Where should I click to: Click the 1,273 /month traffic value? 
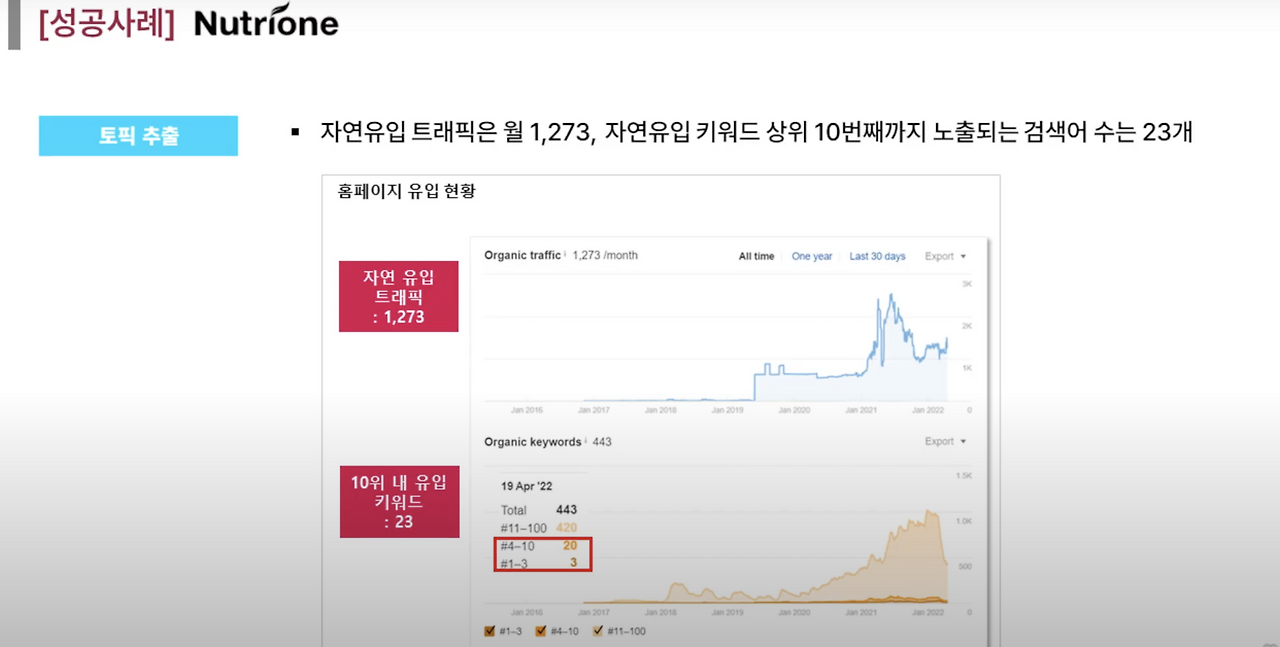605,255
